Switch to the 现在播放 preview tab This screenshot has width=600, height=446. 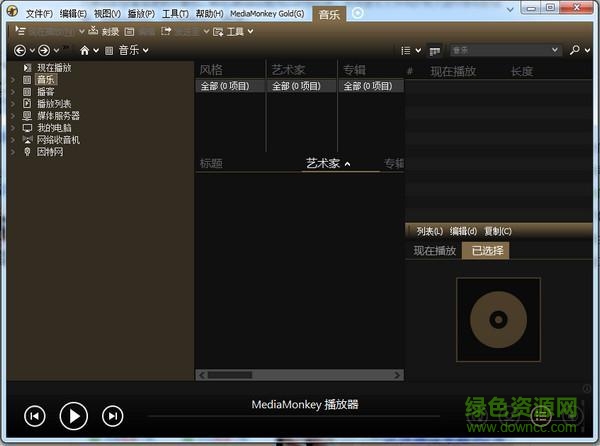(435, 250)
